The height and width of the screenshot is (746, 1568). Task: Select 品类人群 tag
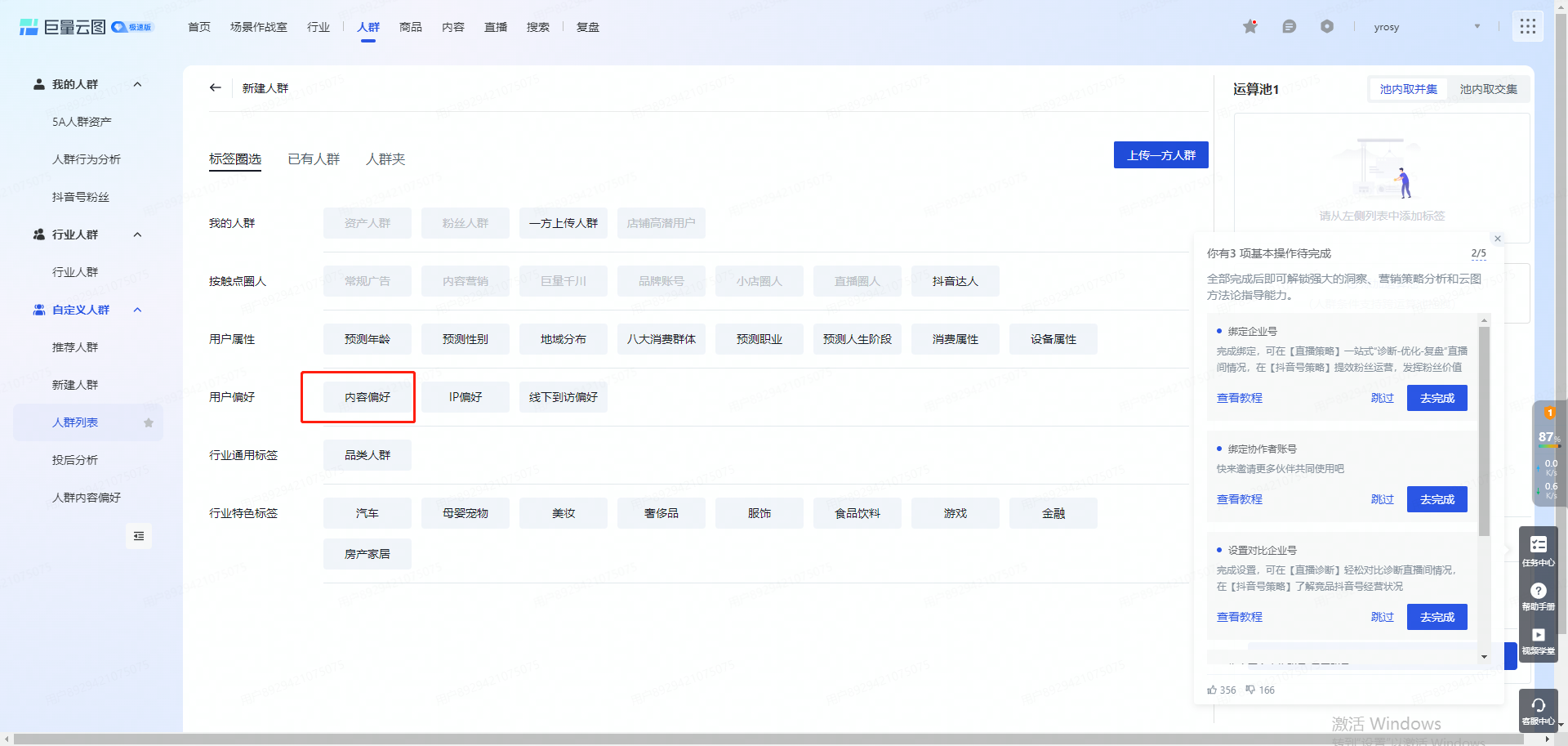coord(367,455)
